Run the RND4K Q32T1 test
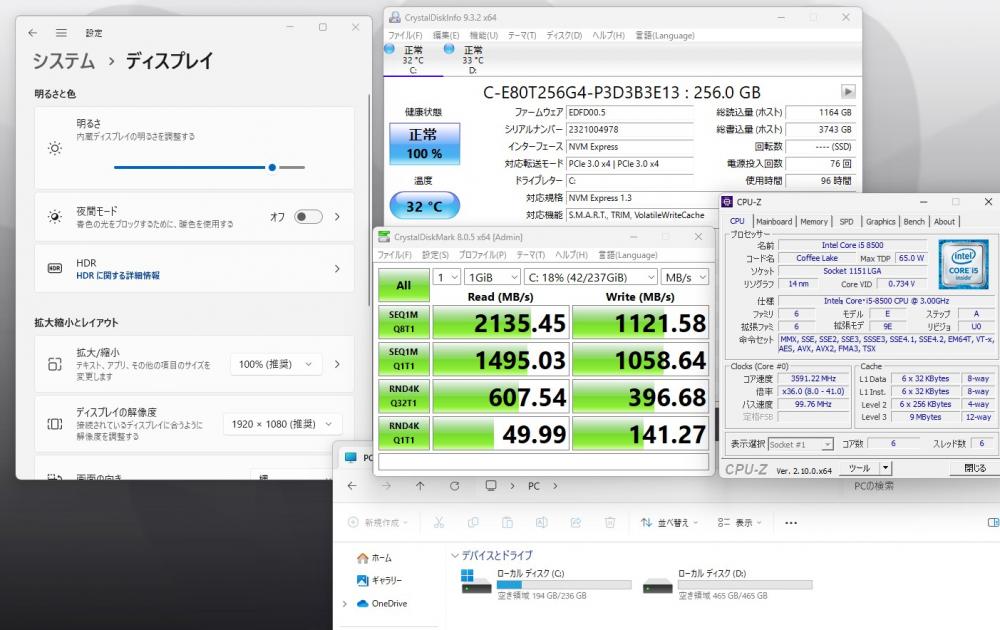 tap(404, 396)
